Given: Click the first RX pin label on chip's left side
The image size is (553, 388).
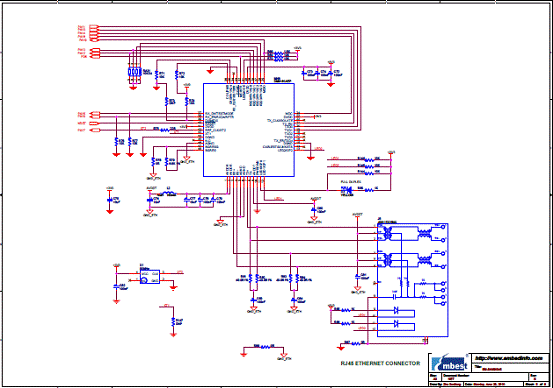Looking at the screenshot, I should pyautogui.click(x=219, y=114).
